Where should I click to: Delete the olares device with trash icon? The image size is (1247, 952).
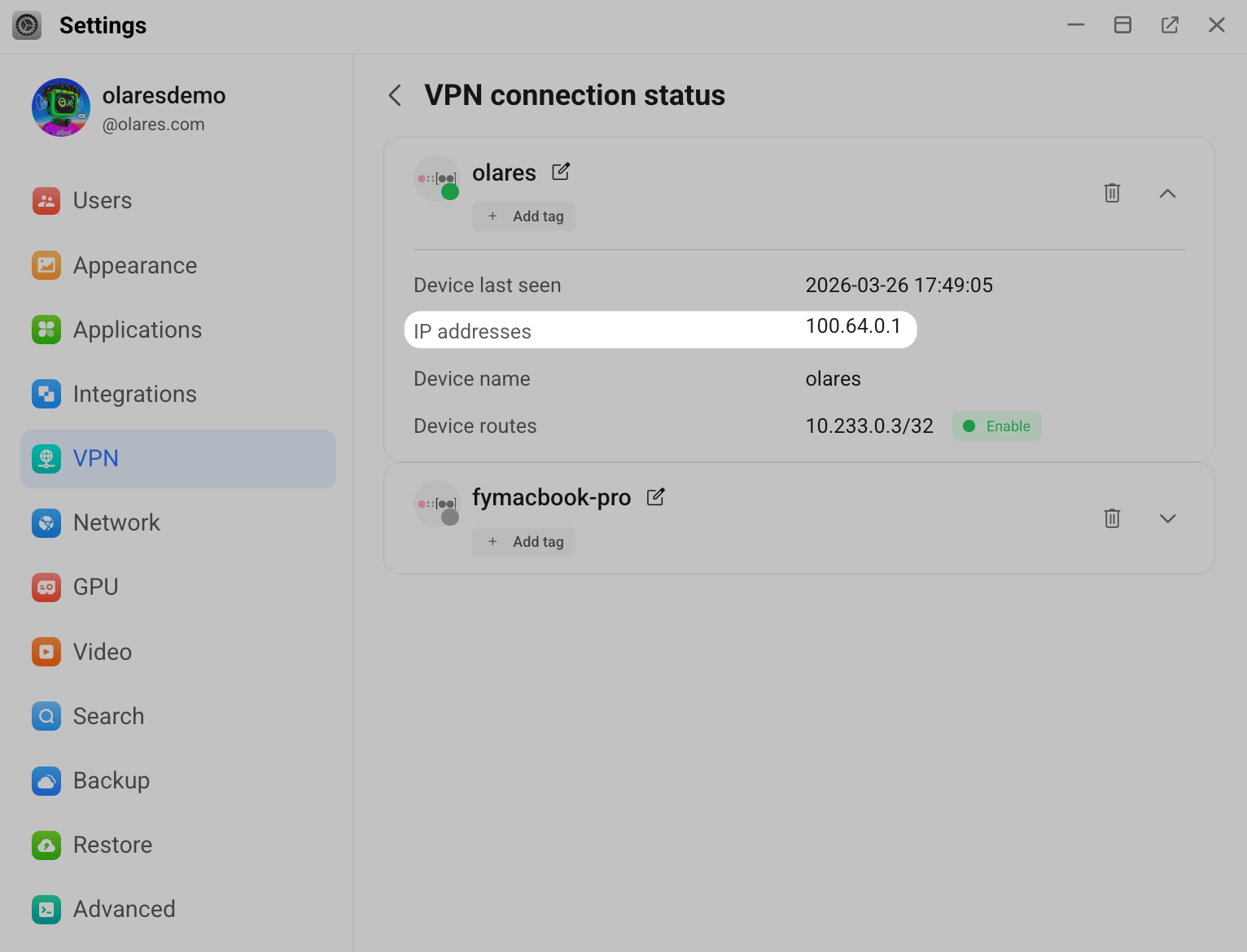1112,193
